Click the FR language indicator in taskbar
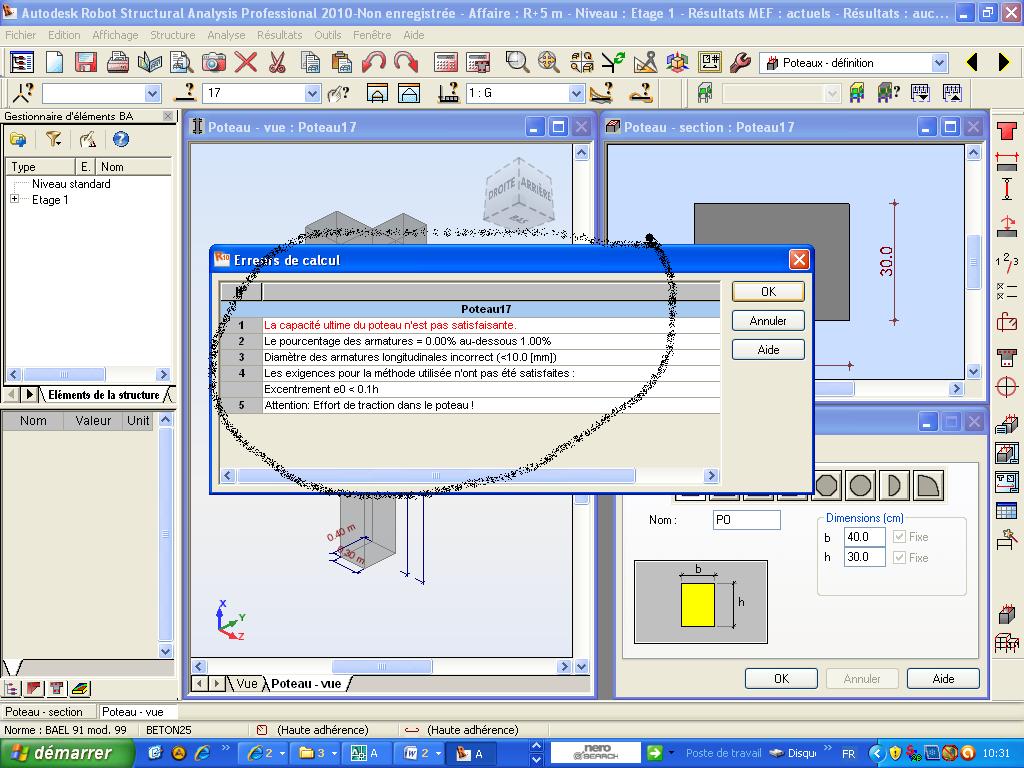Viewport: 1024px width, 768px height. [x=848, y=754]
